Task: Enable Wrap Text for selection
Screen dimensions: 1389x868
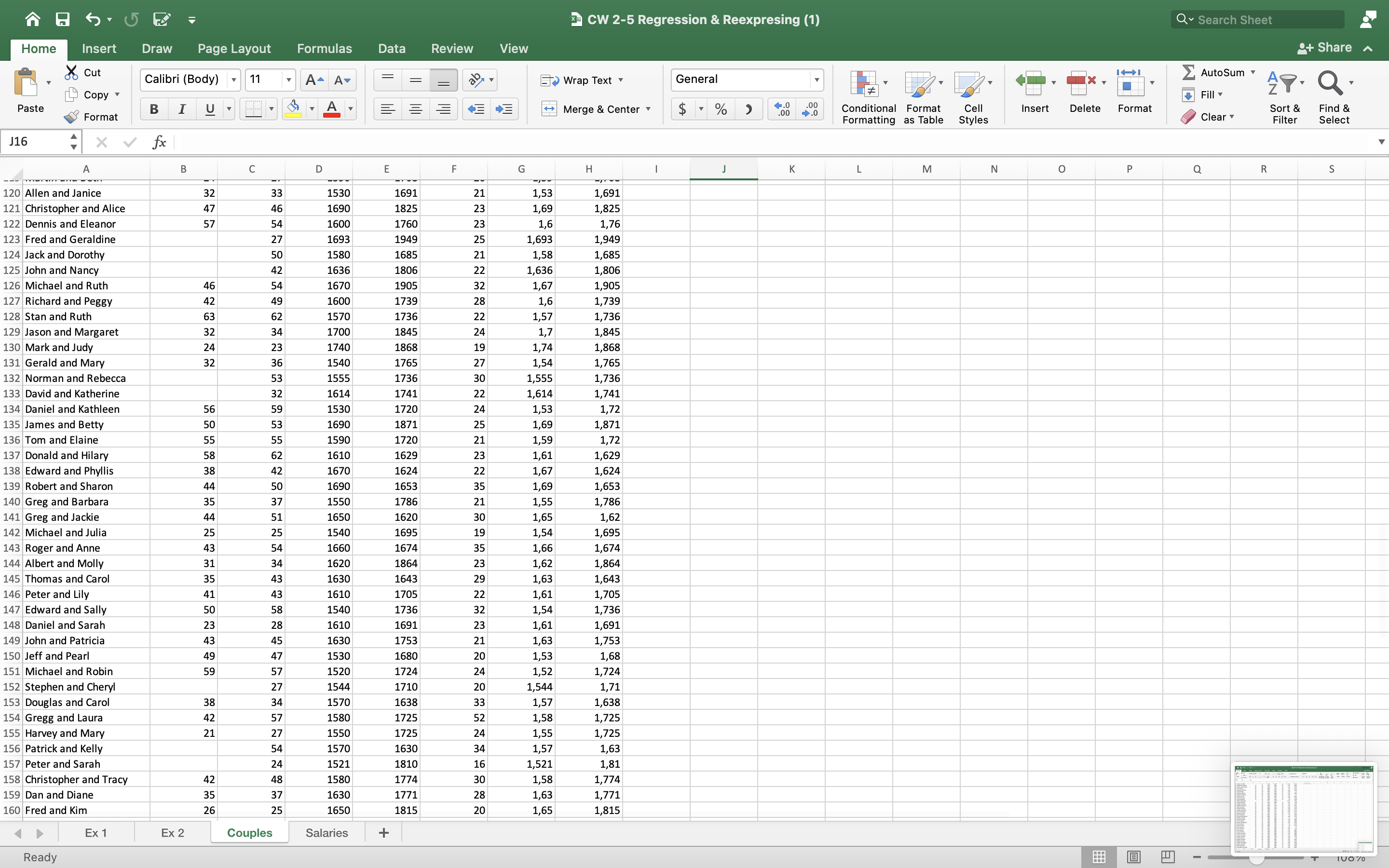Action: tap(582, 80)
